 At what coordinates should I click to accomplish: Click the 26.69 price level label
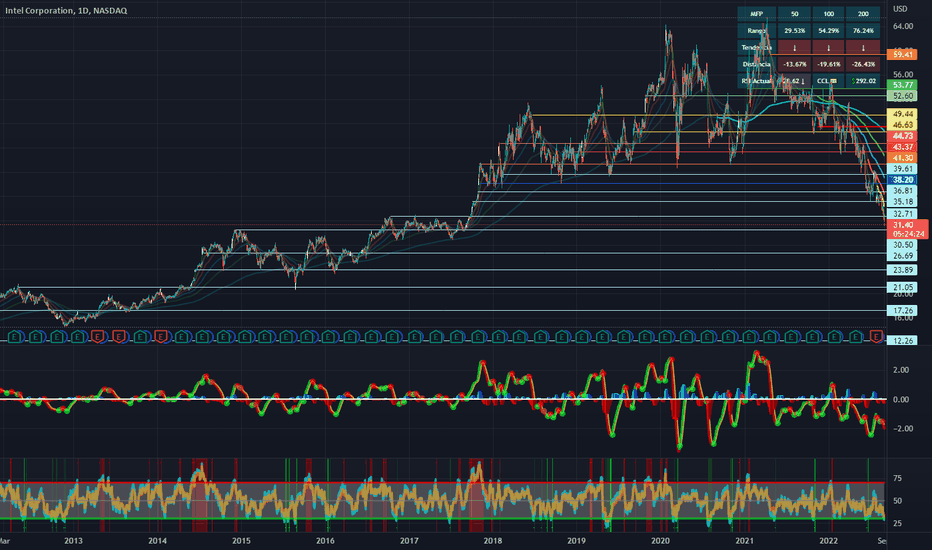point(902,256)
